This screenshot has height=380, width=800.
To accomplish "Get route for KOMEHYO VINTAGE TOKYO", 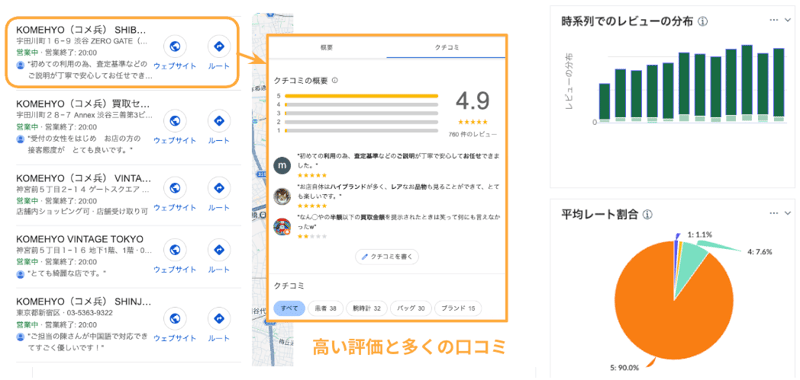I will [x=219, y=250].
